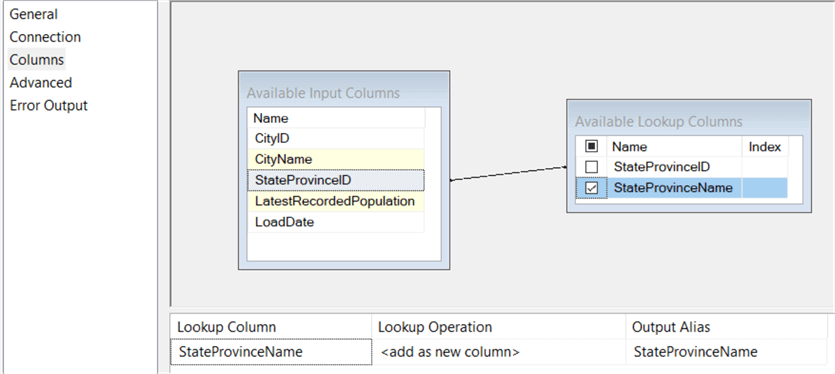This screenshot has width=835, height=374.
Task: Select the Columns page
Action: 37,60
